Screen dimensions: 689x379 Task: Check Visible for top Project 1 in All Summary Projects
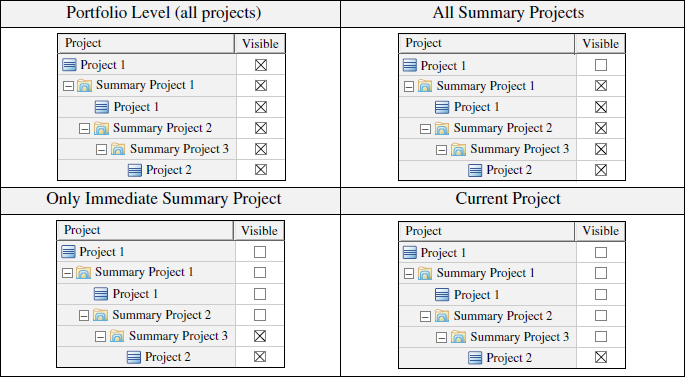[601, 65]
